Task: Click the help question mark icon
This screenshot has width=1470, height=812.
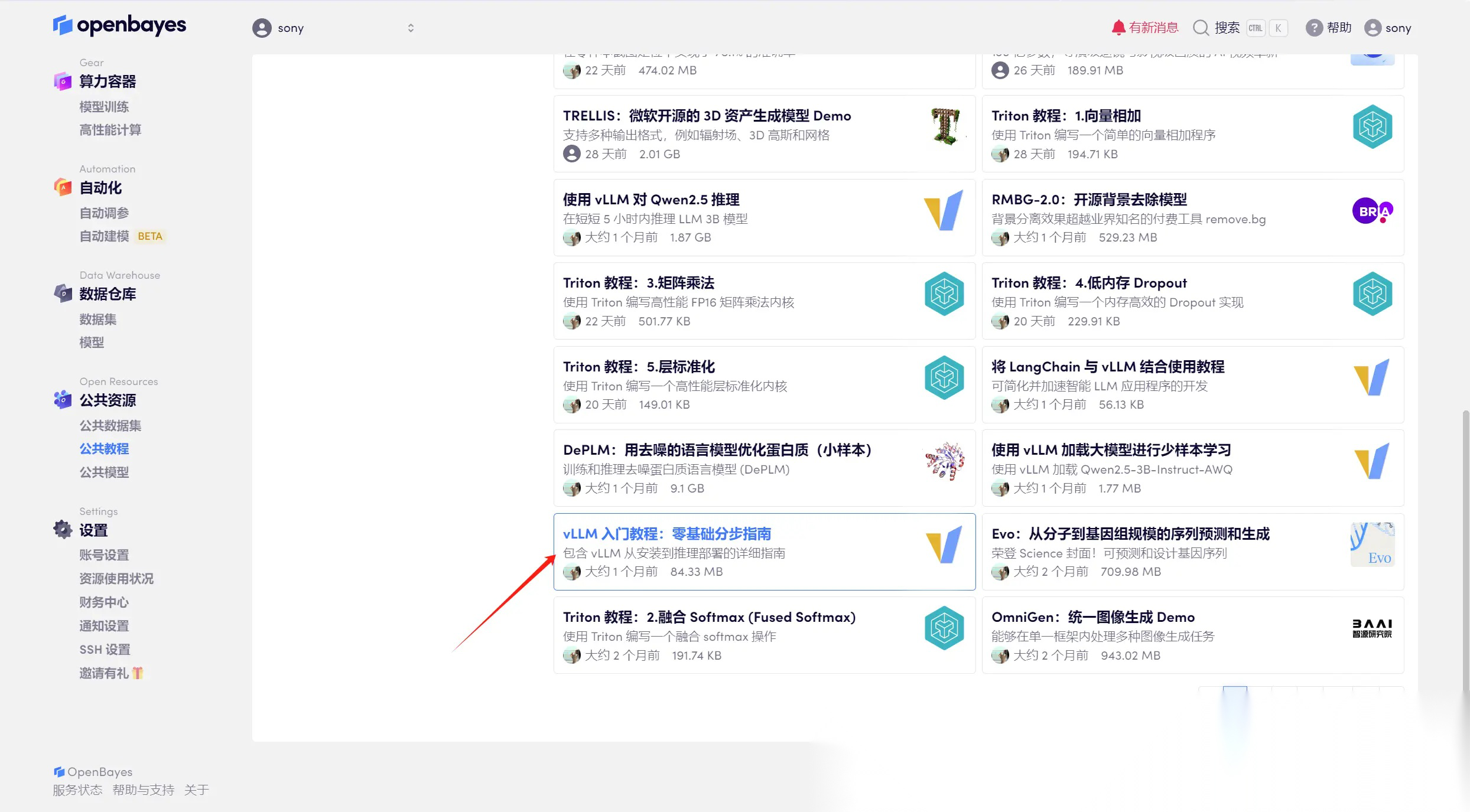Action: [1313, 28]
